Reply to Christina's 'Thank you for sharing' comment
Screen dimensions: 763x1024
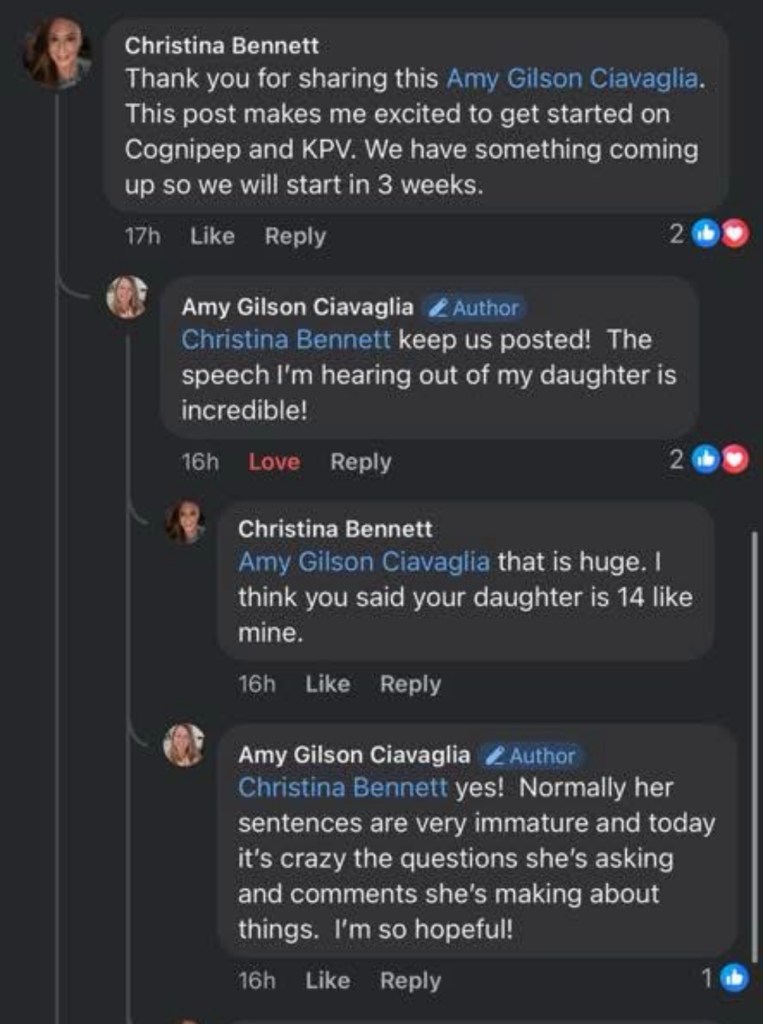295,236
